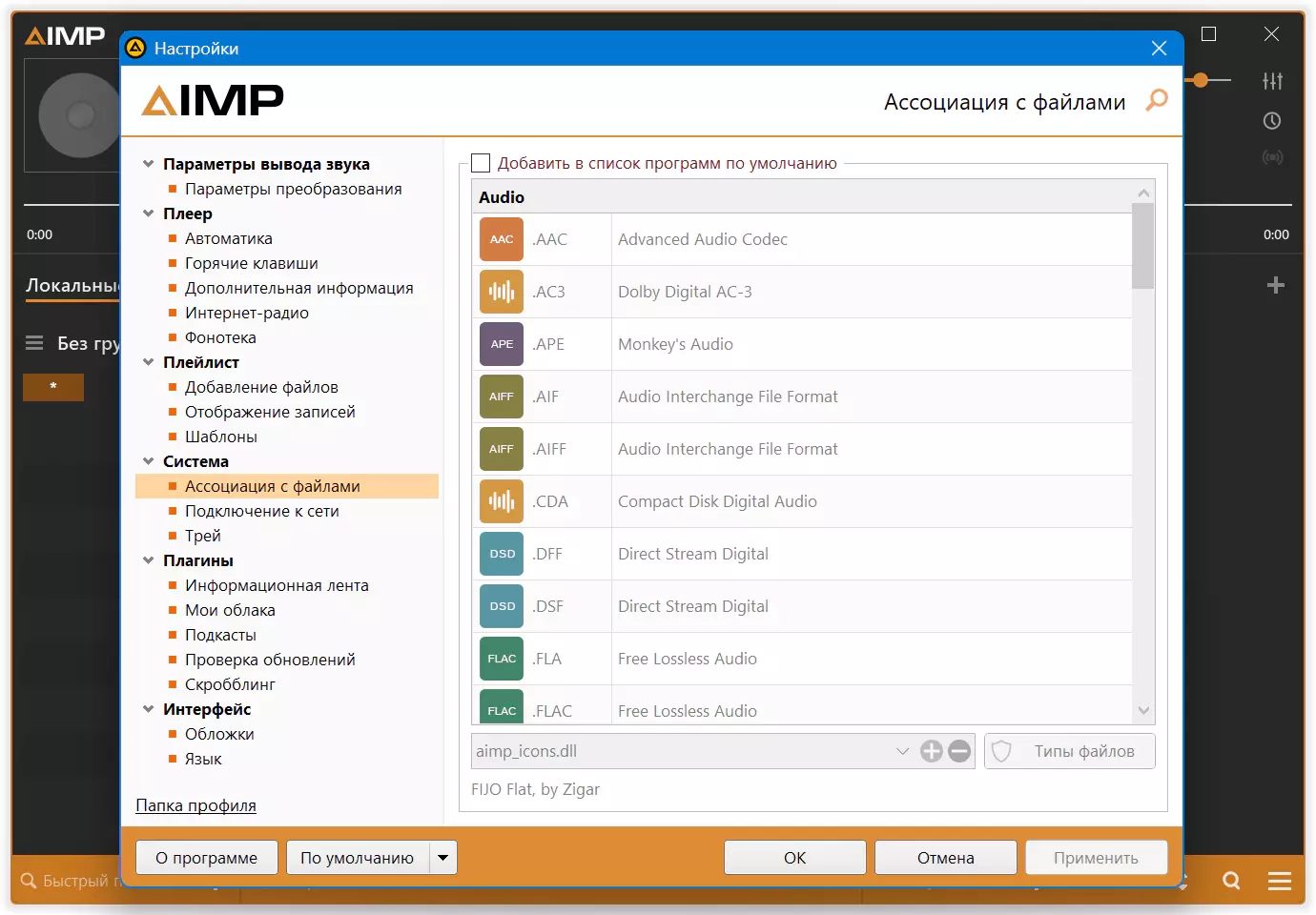Open the 'По умолчанию' dropdown arrow
Viewport: 1316px width, 915px height.
point(443,858)
